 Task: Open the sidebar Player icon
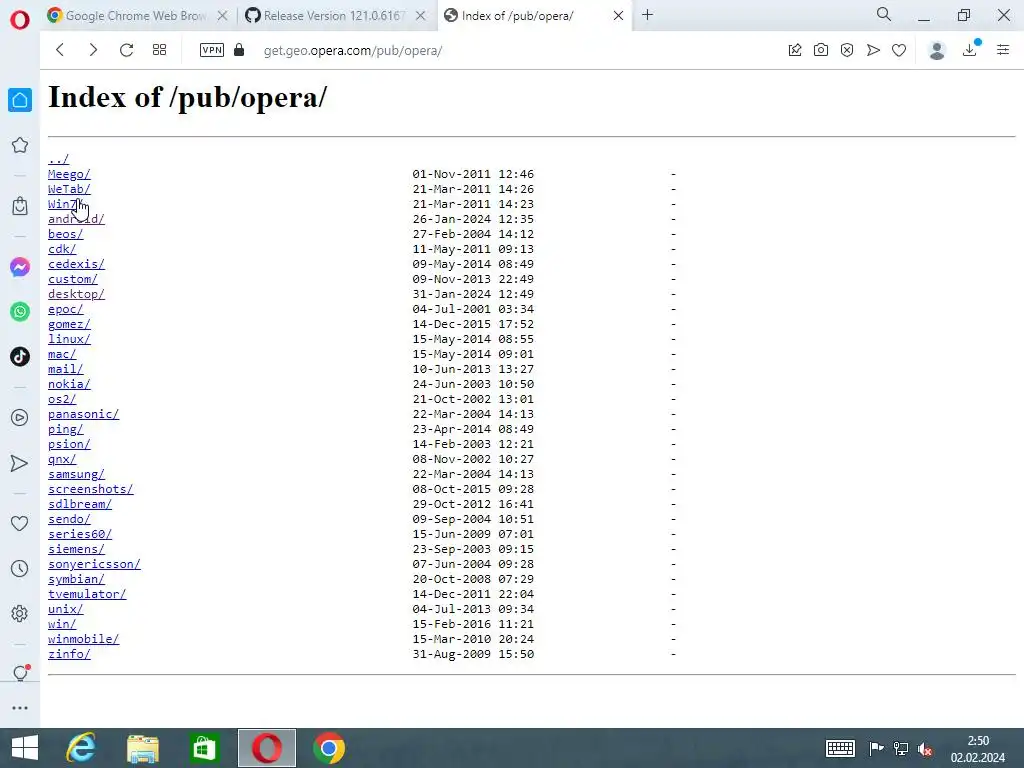(x=20, y=417)
